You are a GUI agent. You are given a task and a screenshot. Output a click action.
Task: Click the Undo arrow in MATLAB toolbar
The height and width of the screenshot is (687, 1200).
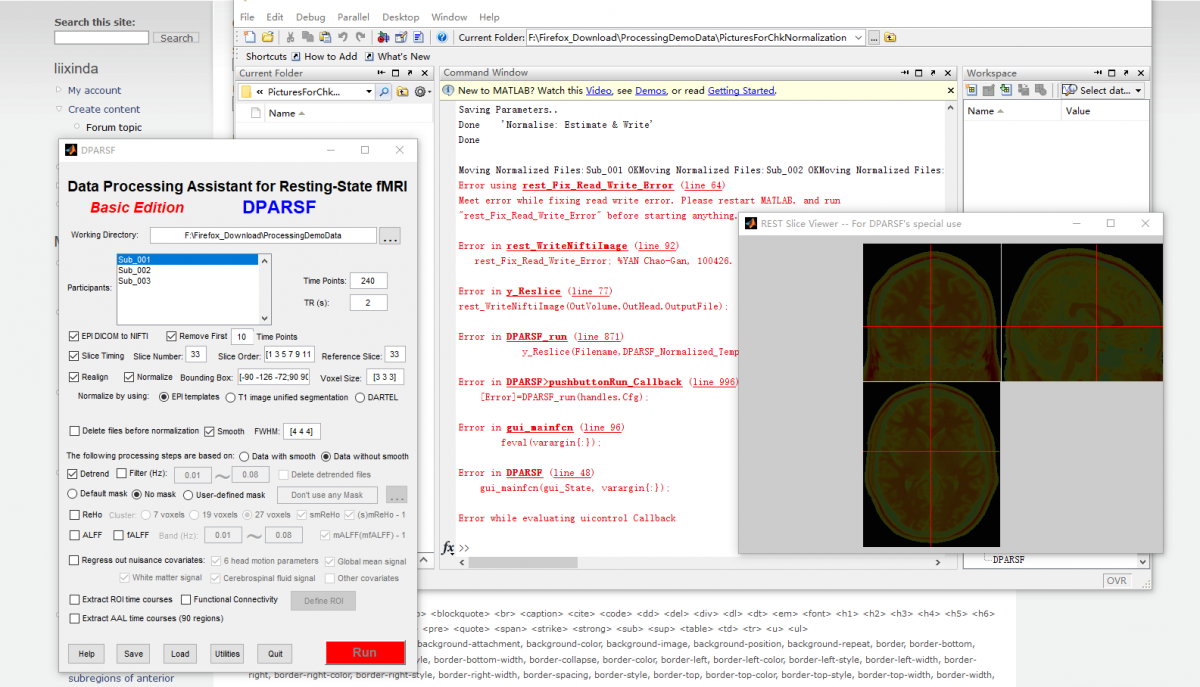point(342,37)
